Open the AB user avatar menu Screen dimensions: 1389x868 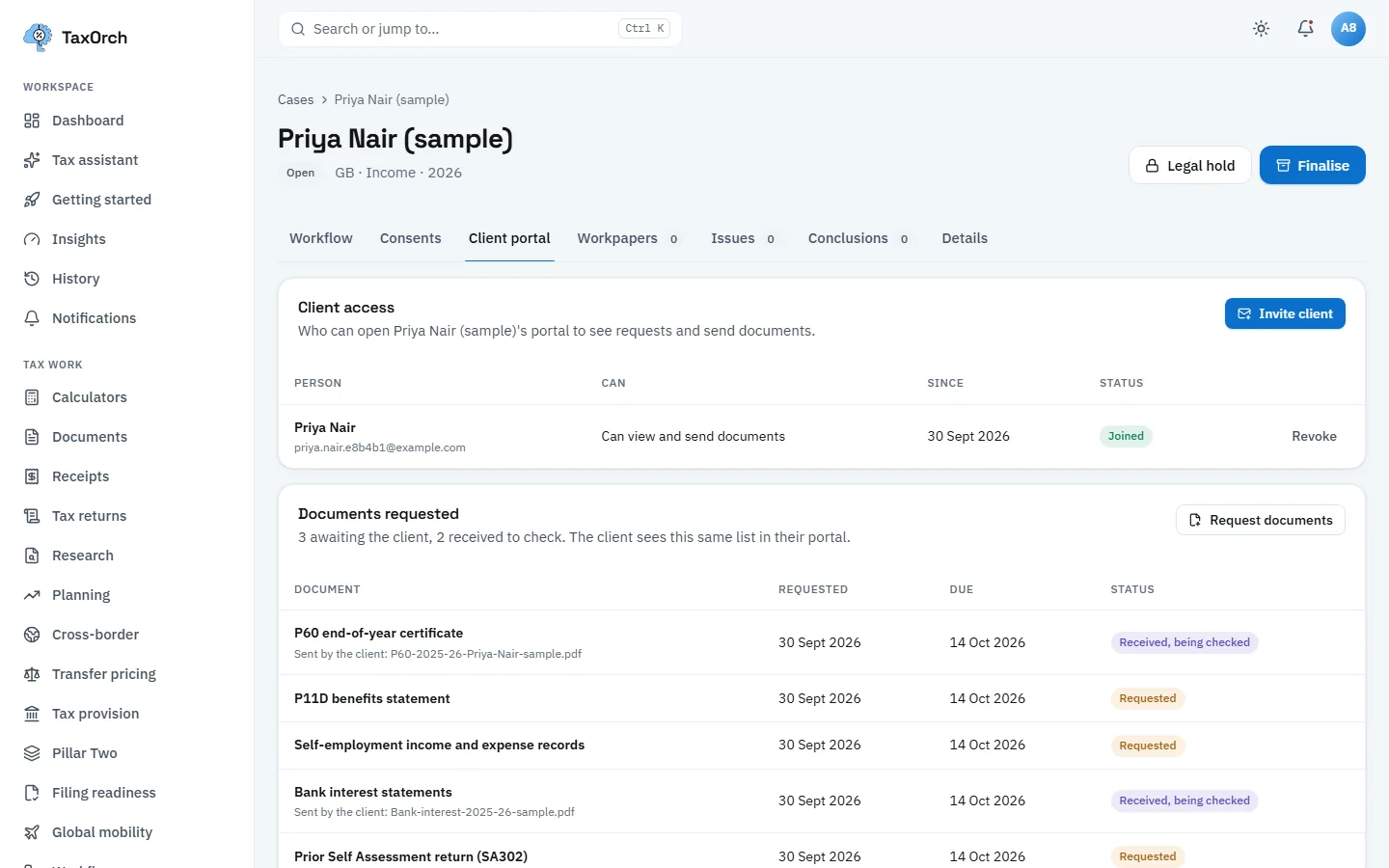point(1348,29)
